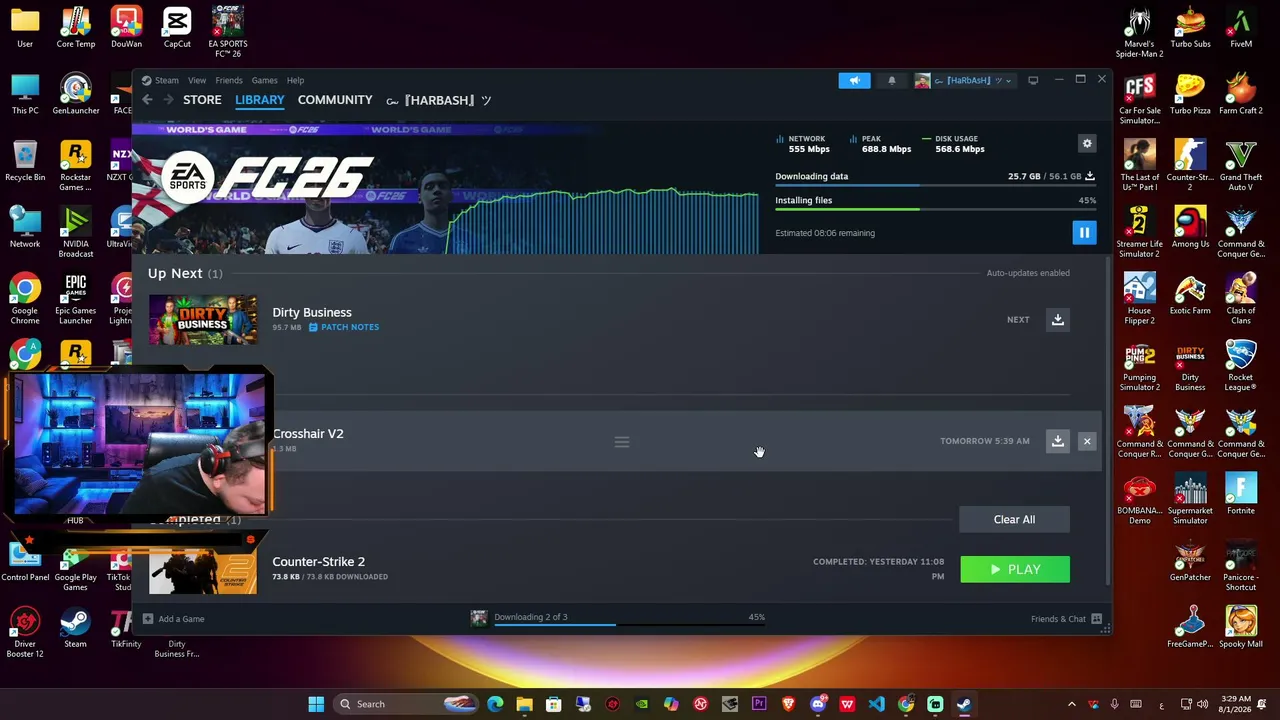
Task: Click the bottom Downloading 2 of 3 progress bar
Action: pyautogui.click(x=630, y=625)
